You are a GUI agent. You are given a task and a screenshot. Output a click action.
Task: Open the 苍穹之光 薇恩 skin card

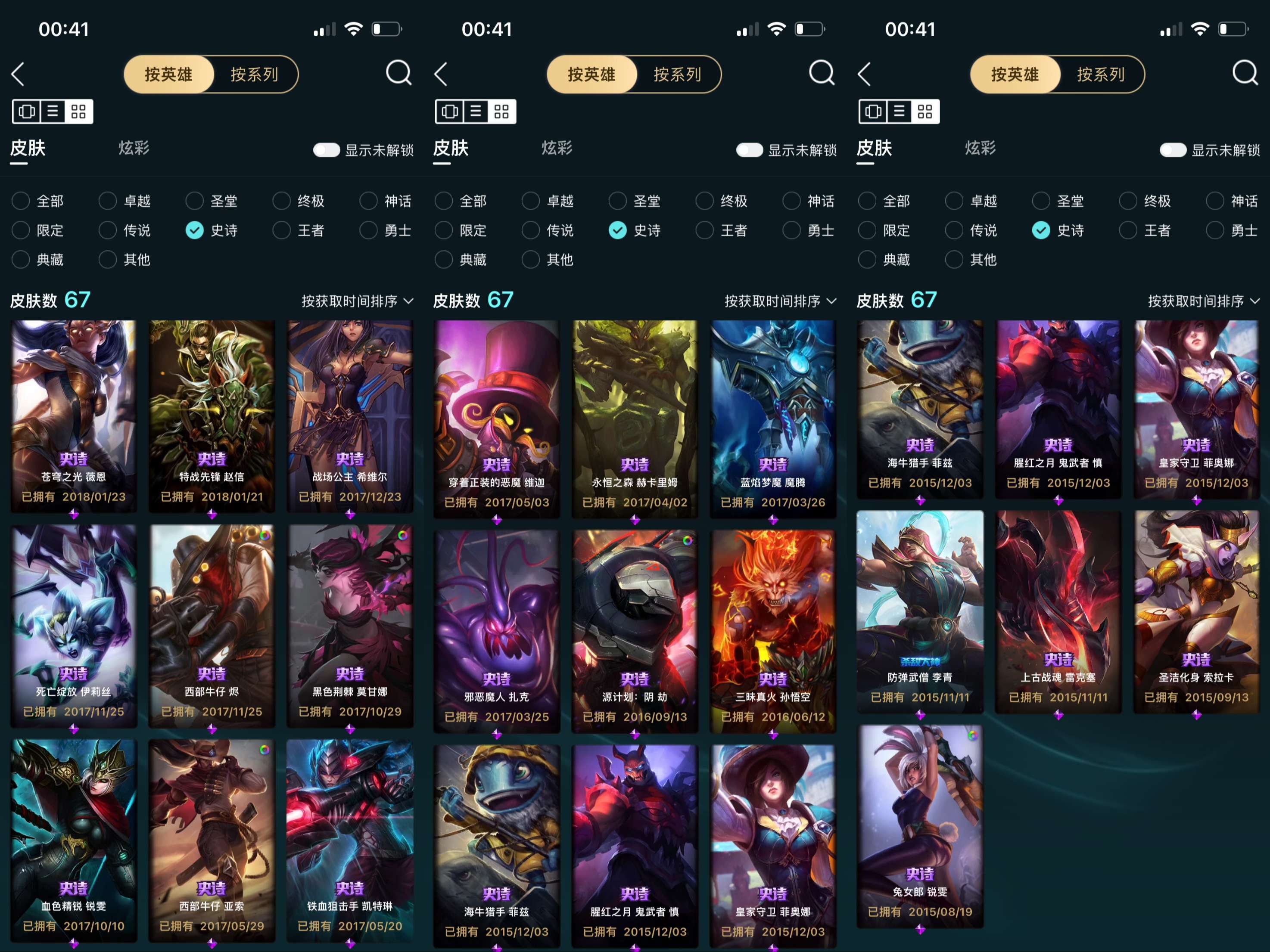[x=74, y=416]
